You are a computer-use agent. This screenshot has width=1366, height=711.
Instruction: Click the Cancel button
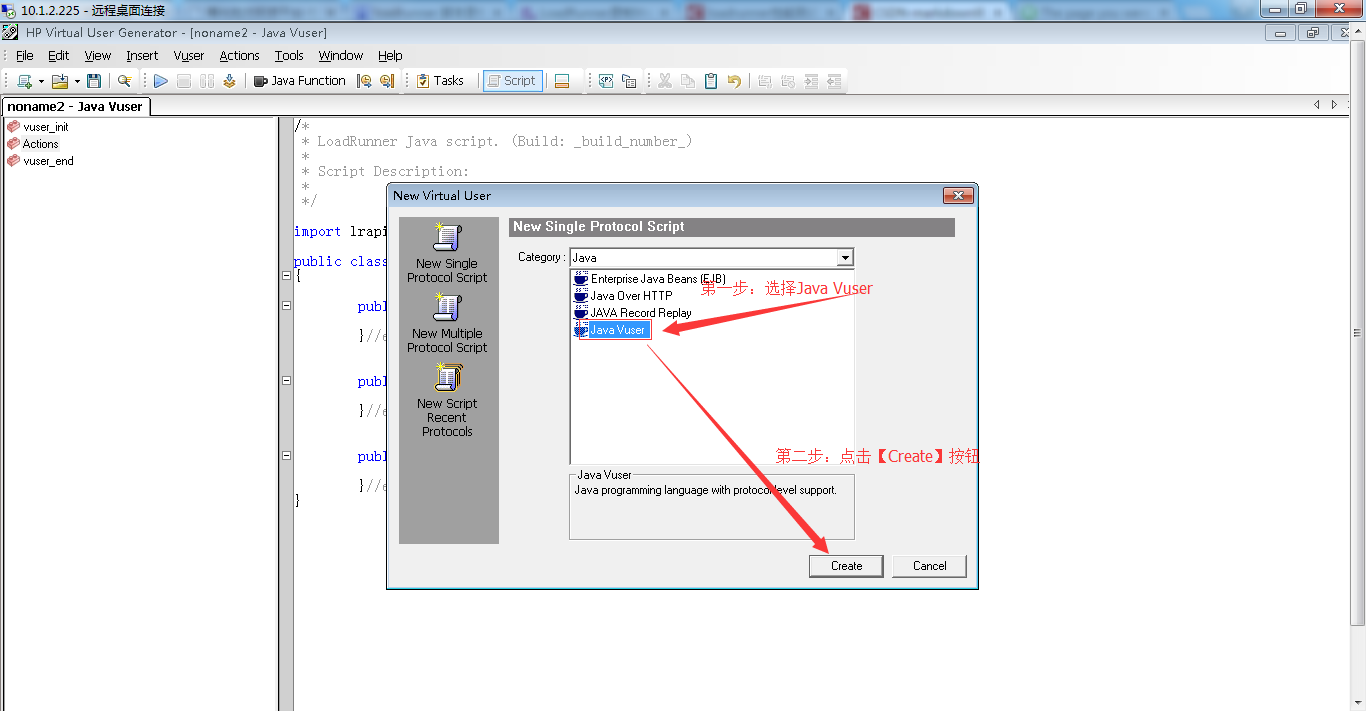[x=929, y=566]
